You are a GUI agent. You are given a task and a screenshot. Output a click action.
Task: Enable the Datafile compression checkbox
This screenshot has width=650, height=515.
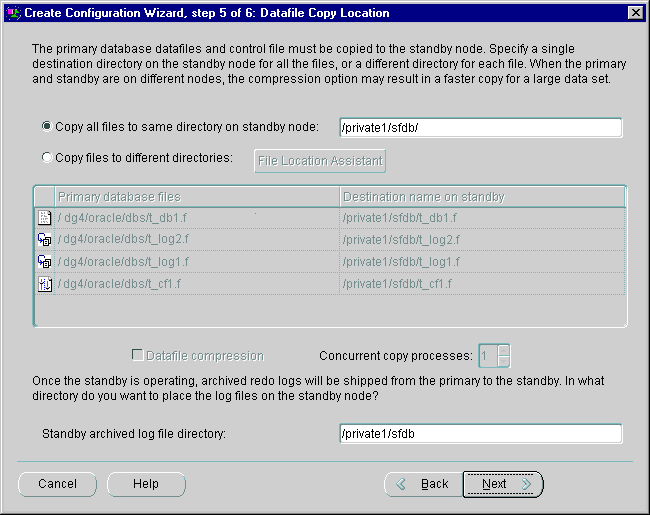pos(137,355)
